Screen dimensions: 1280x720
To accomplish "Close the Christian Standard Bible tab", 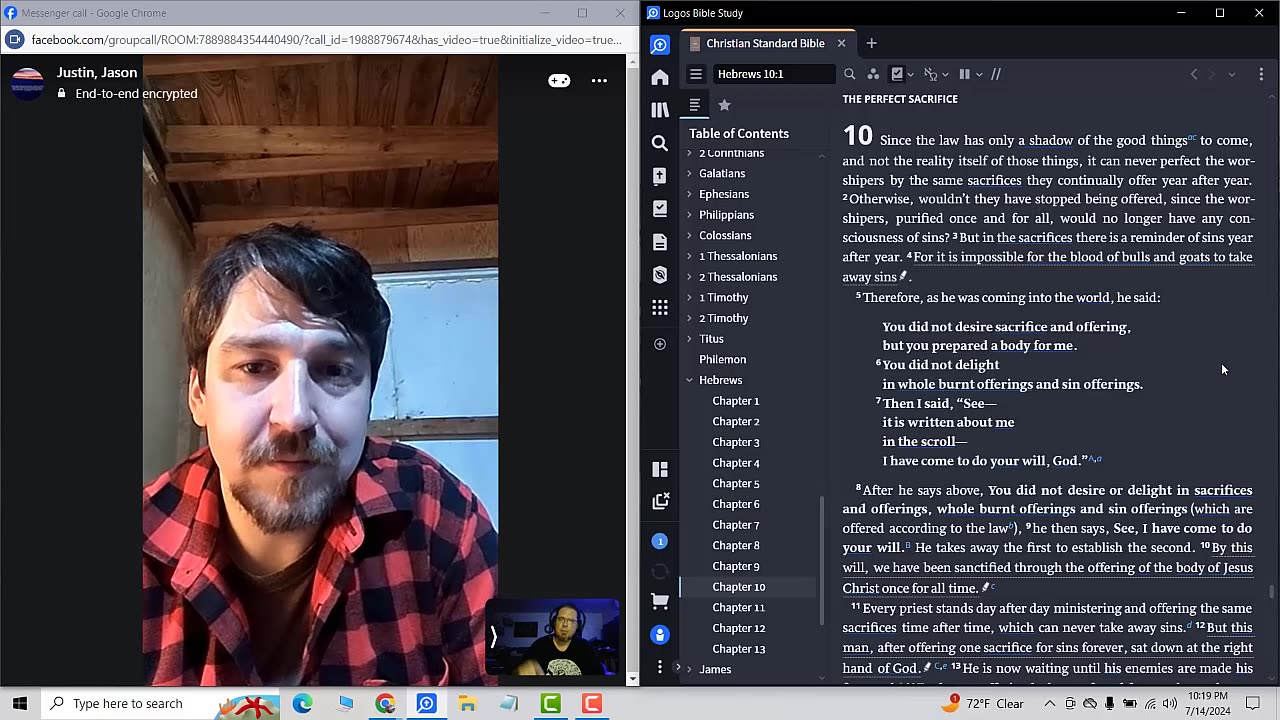I will point(841,43).
